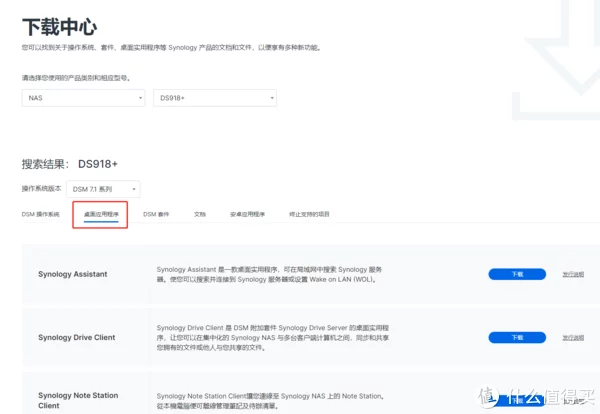Select the 桌面应用程序 tab

[101, 214]
